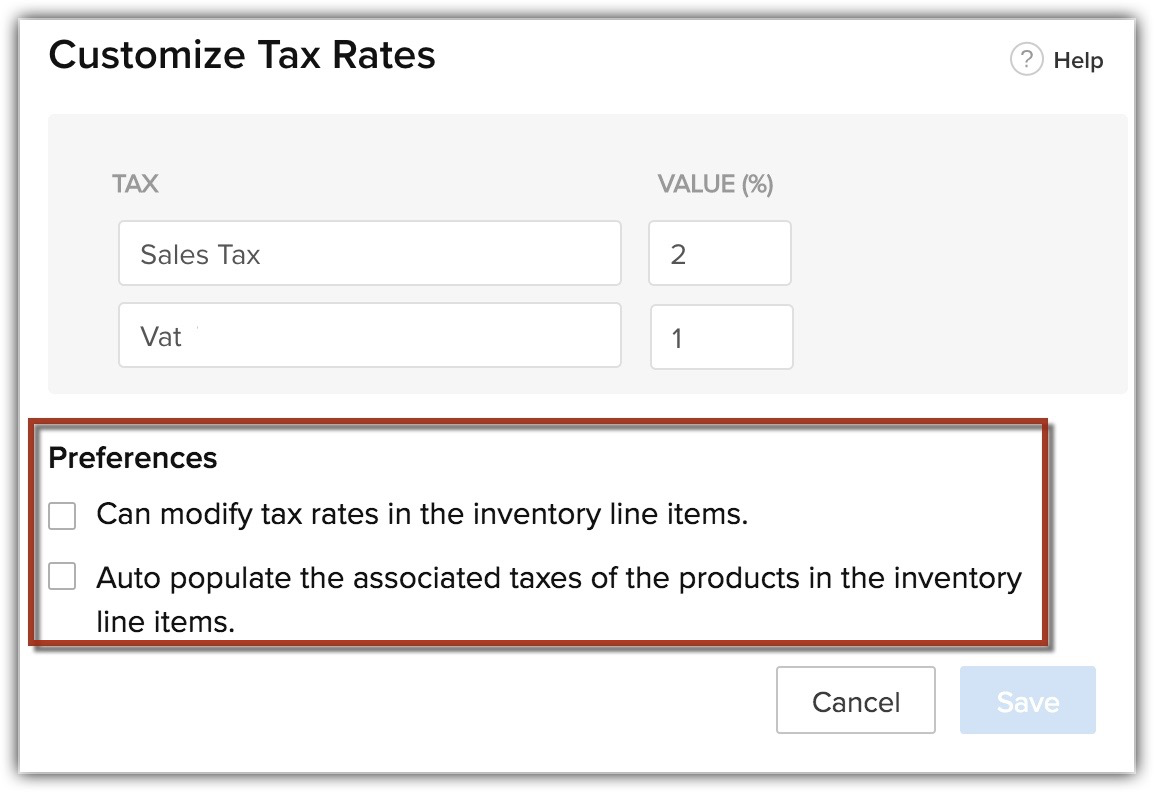
Task: Click the 'Auto populate the associated taxes' label text
Action: pos(558,578)
